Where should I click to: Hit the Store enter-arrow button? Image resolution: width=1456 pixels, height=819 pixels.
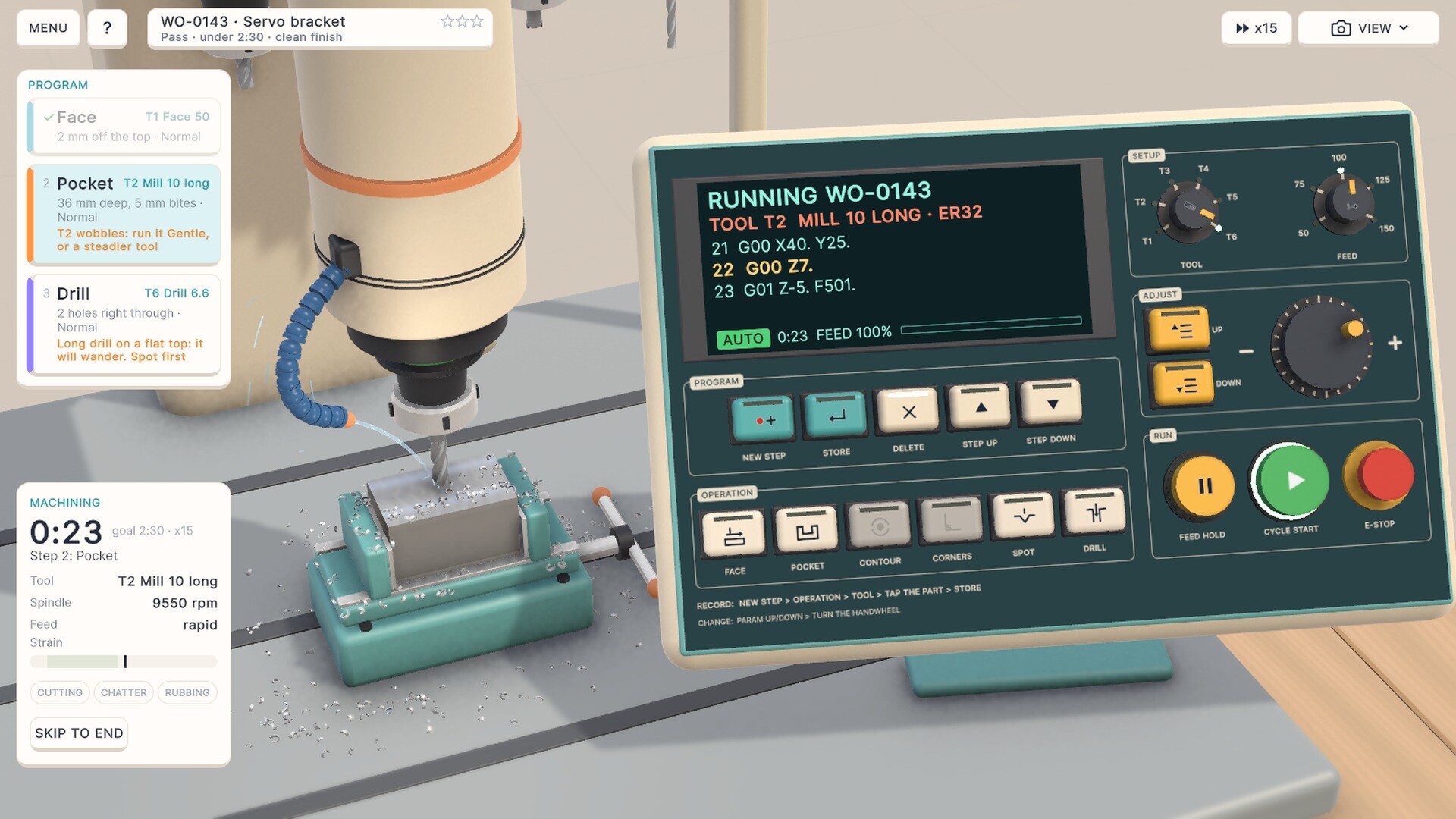[835, 416]
